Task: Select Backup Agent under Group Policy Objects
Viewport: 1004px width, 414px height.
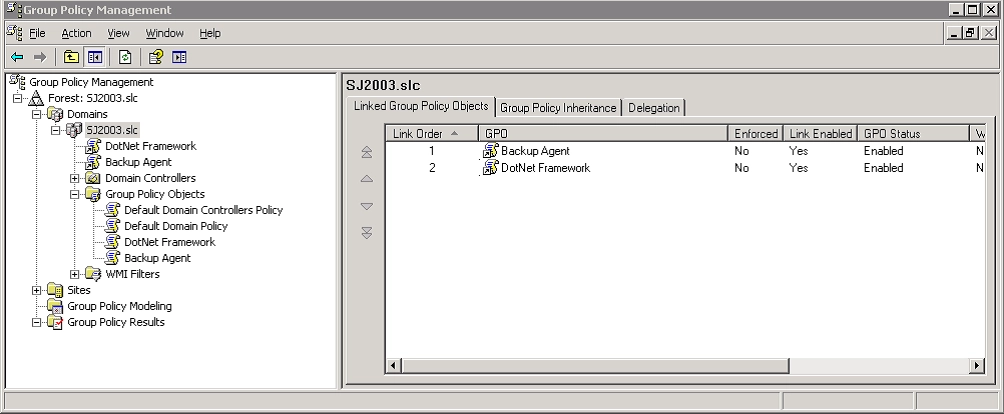Action: point(158,258)
